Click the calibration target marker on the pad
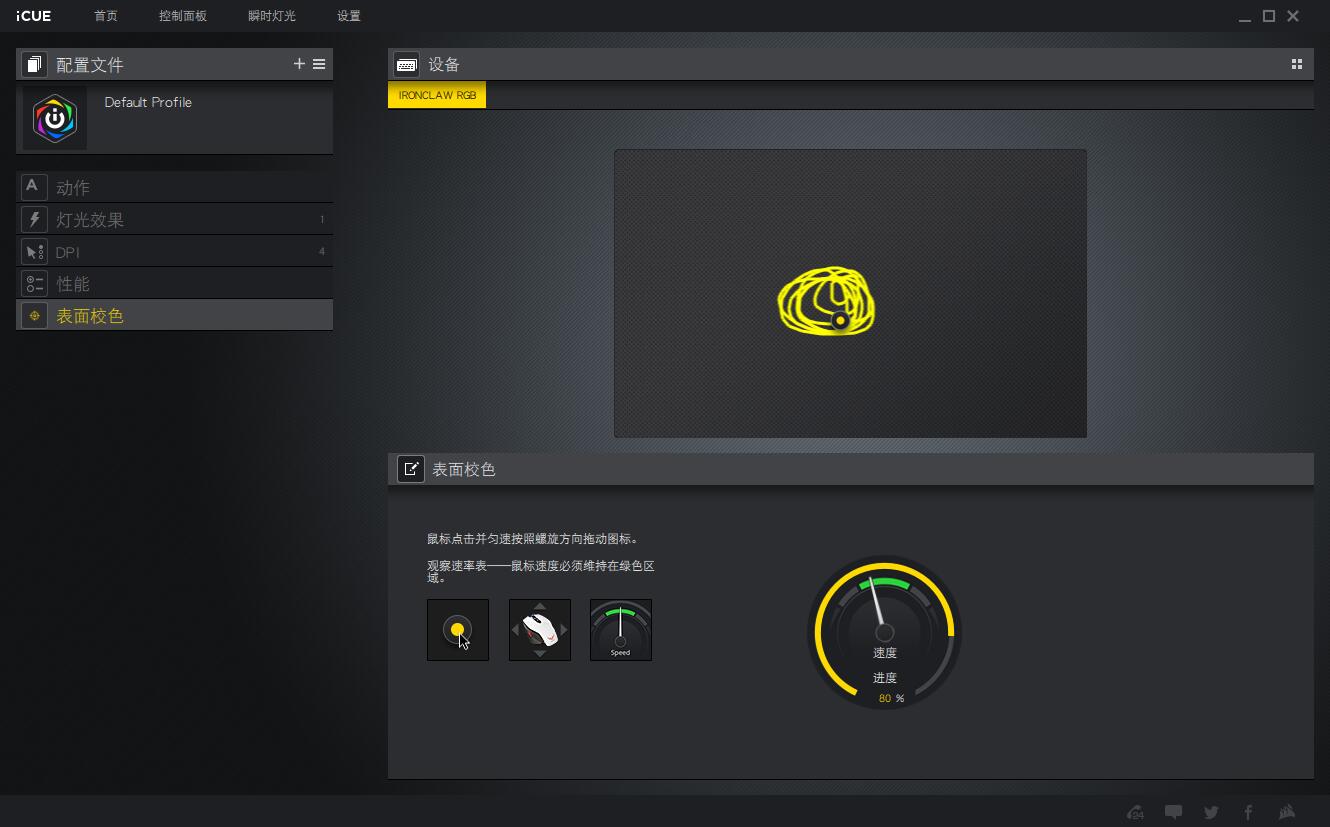 click(x=840, y=321)
